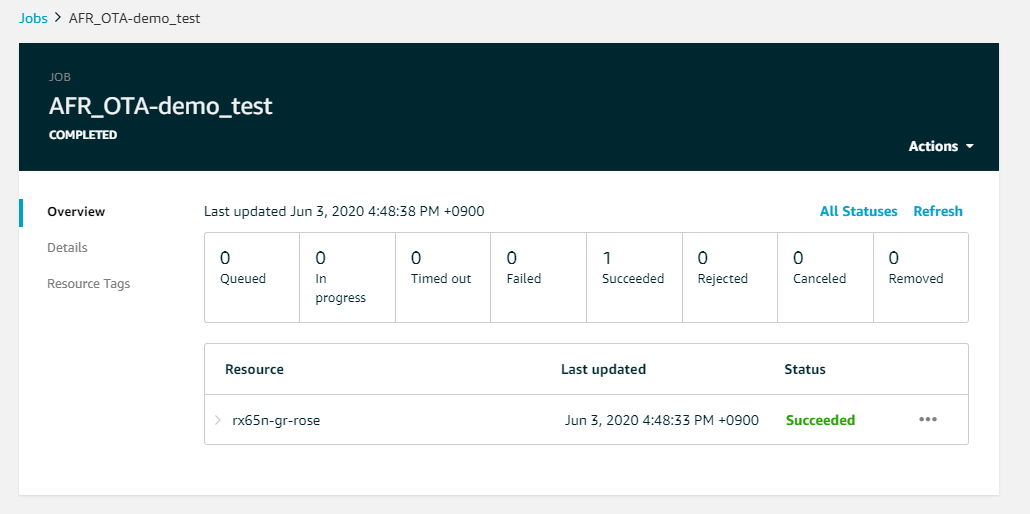Click the Rejected status tile
Image resolution: width=1030 pixels, height=514 pixels.
pos(729,277)
